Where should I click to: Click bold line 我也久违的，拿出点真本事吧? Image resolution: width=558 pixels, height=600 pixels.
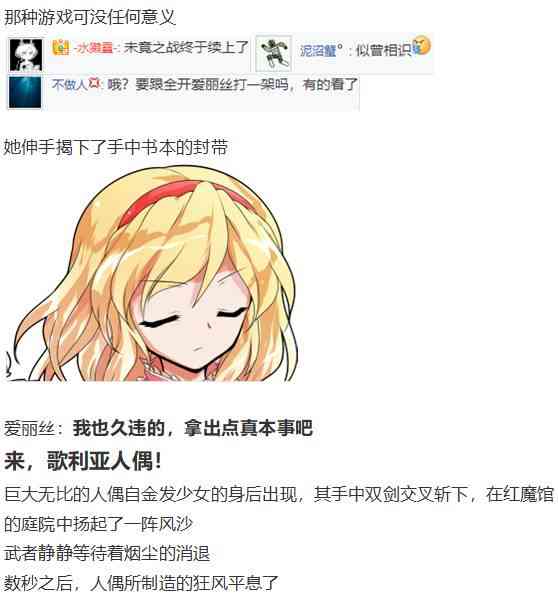click(193, 428)
